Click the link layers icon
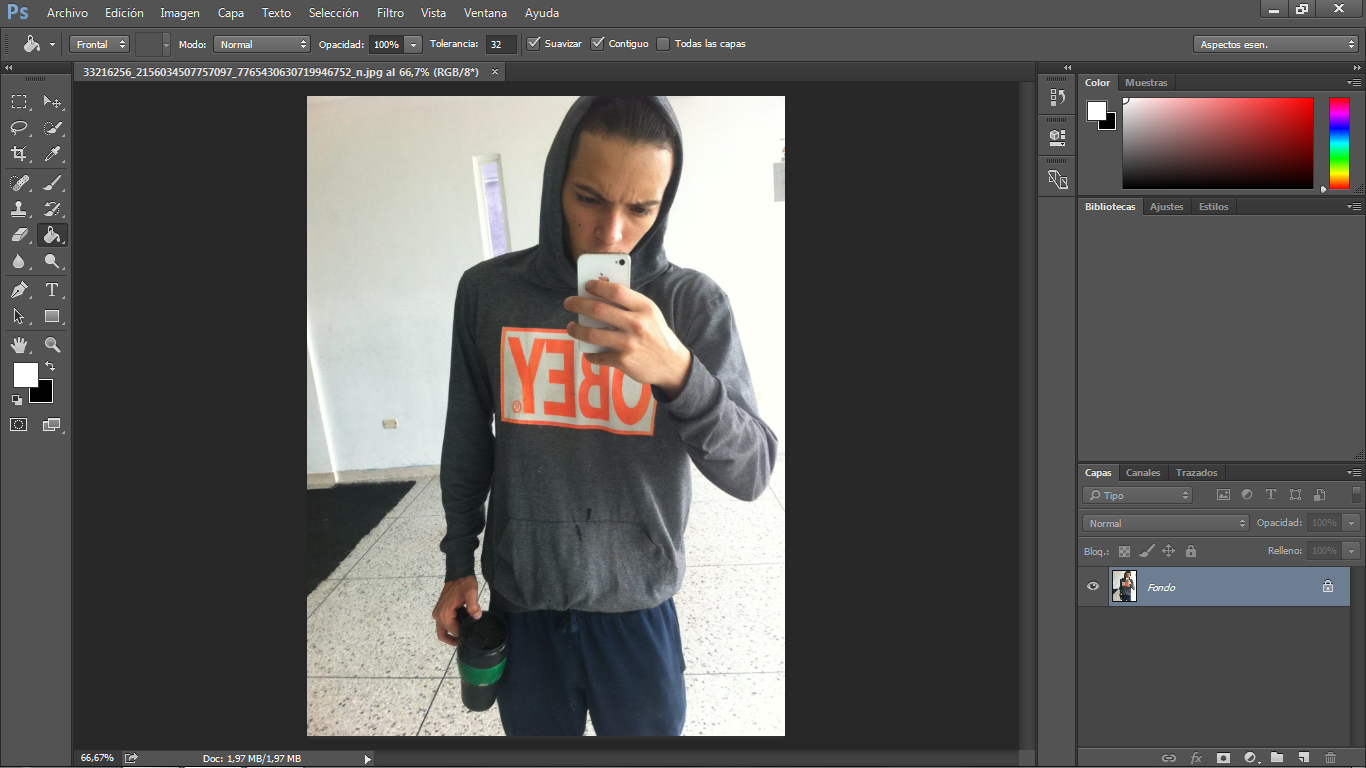The width and height of the screenshot is (1366, 768). pyautogui.click(x=1168, y=758)
